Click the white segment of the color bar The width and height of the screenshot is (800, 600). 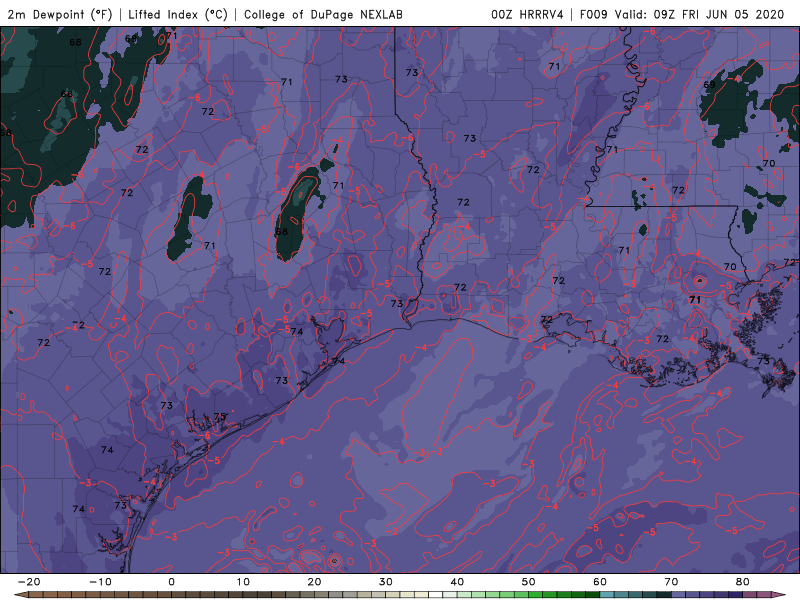tap(435, 595)
